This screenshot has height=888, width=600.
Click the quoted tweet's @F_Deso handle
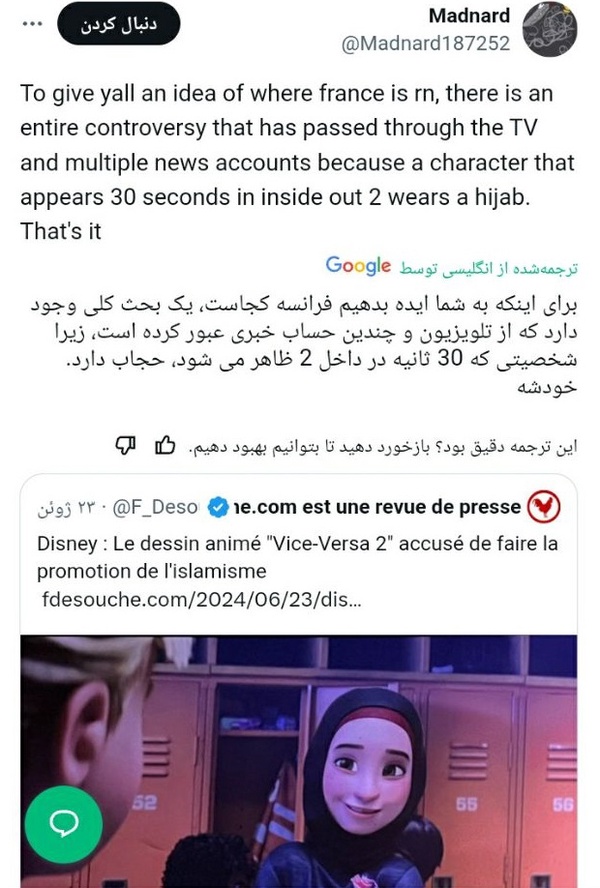[156, 507]
